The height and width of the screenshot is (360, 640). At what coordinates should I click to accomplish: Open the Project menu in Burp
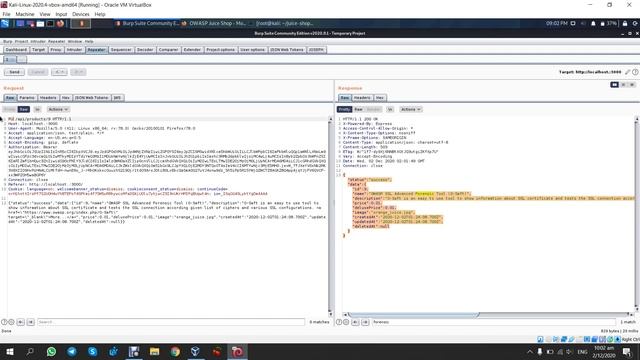click(21, 41)
